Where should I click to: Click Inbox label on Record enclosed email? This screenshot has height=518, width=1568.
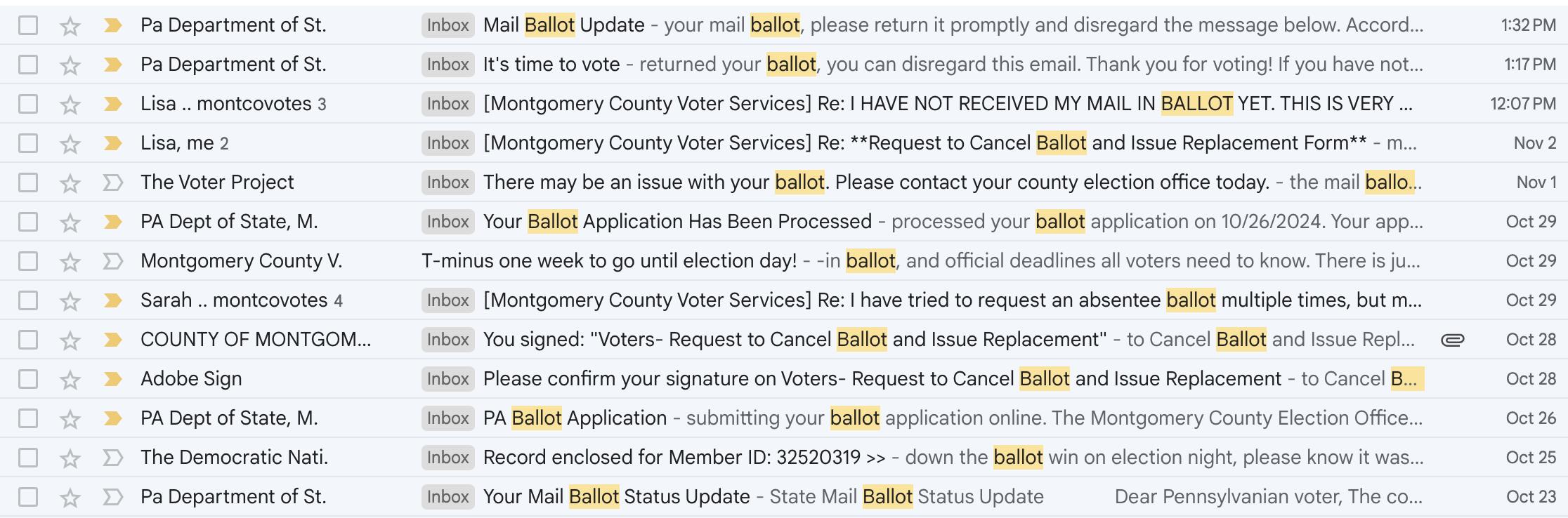[x=447, y=458]
